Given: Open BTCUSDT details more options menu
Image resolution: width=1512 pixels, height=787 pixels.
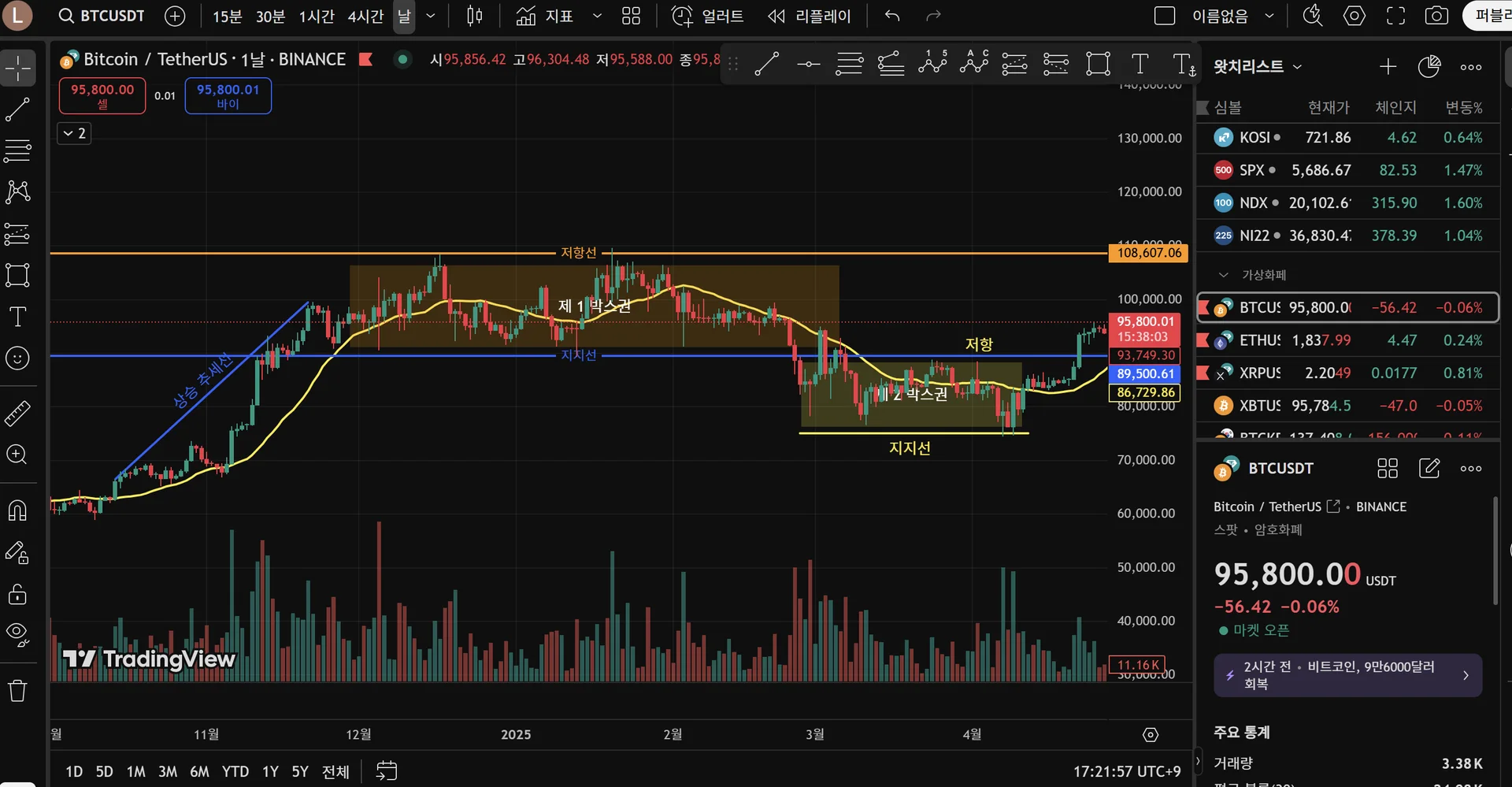Looking at the screenshot, I should (1470, 469).
